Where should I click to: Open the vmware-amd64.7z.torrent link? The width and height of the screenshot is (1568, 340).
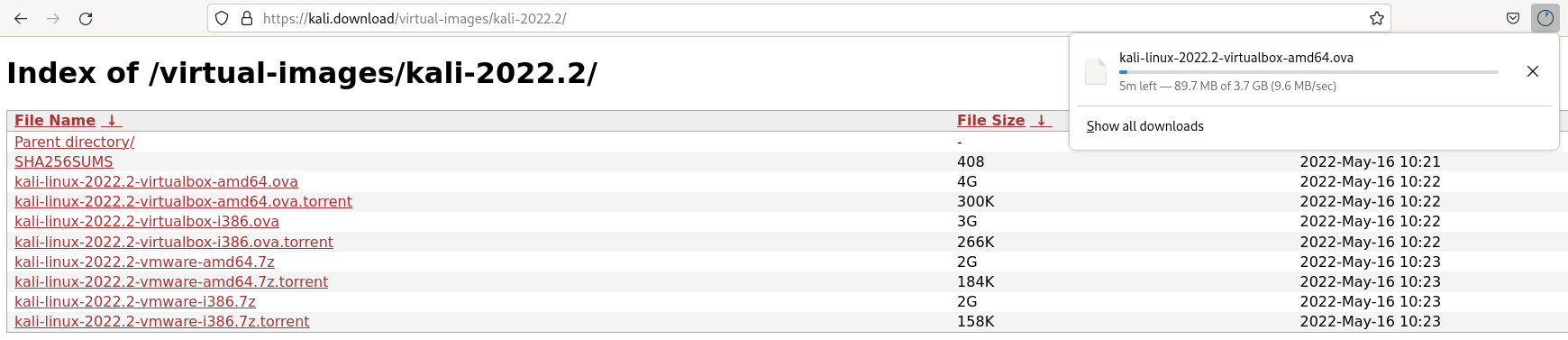[x=171, y=281]
